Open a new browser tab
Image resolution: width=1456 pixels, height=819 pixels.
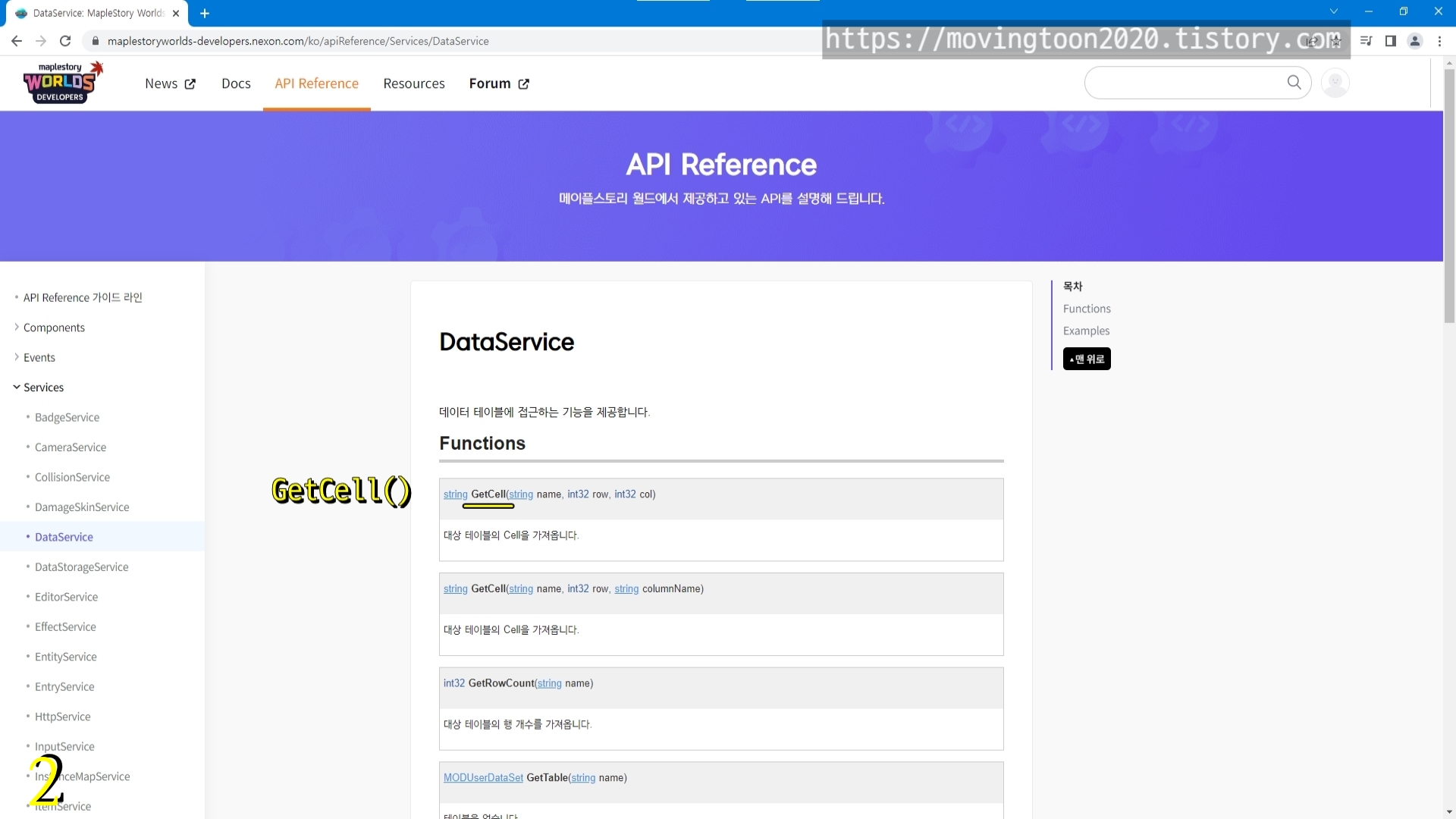pos(205,13)
